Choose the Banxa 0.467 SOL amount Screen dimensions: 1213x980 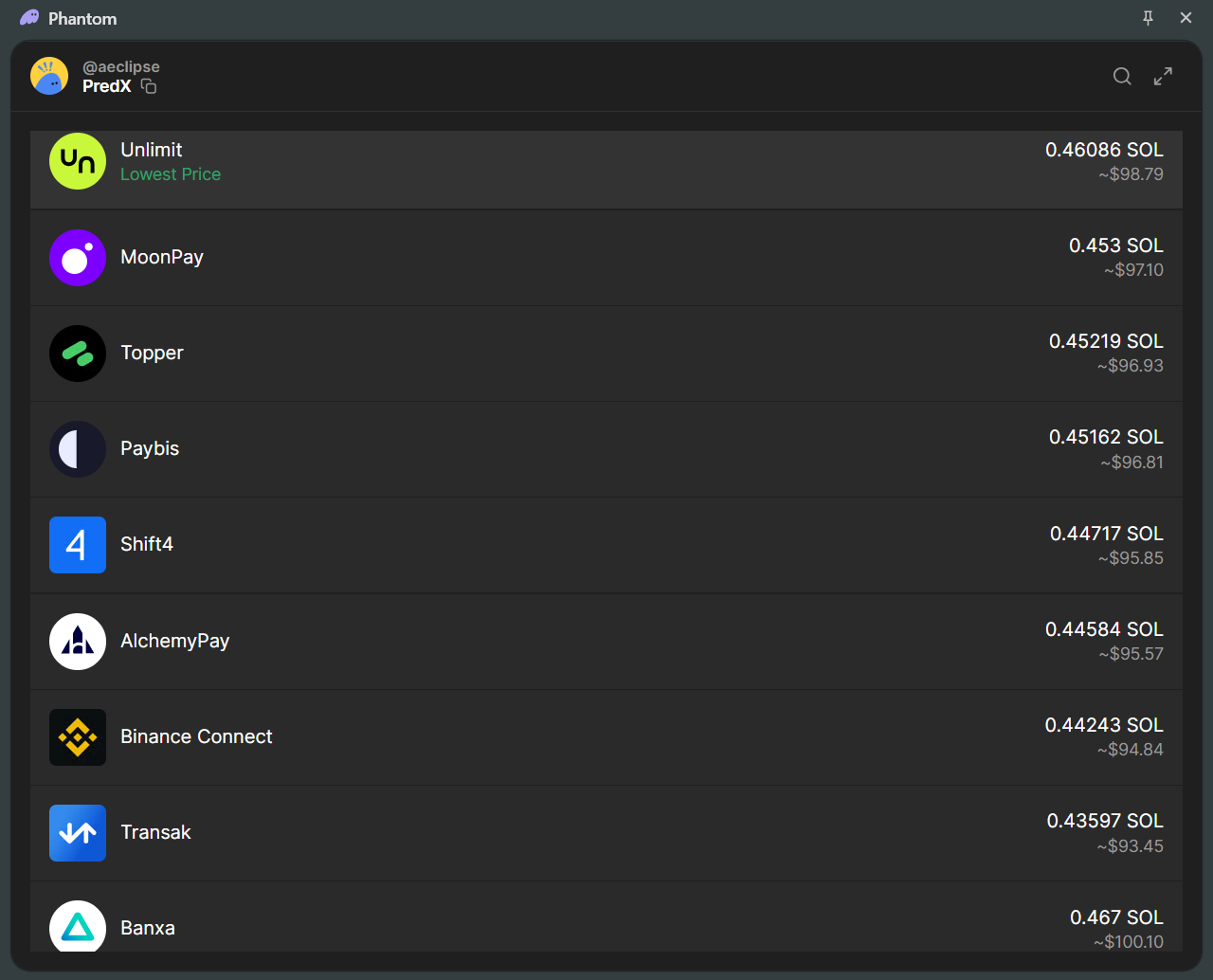[x=1116, y=917]
